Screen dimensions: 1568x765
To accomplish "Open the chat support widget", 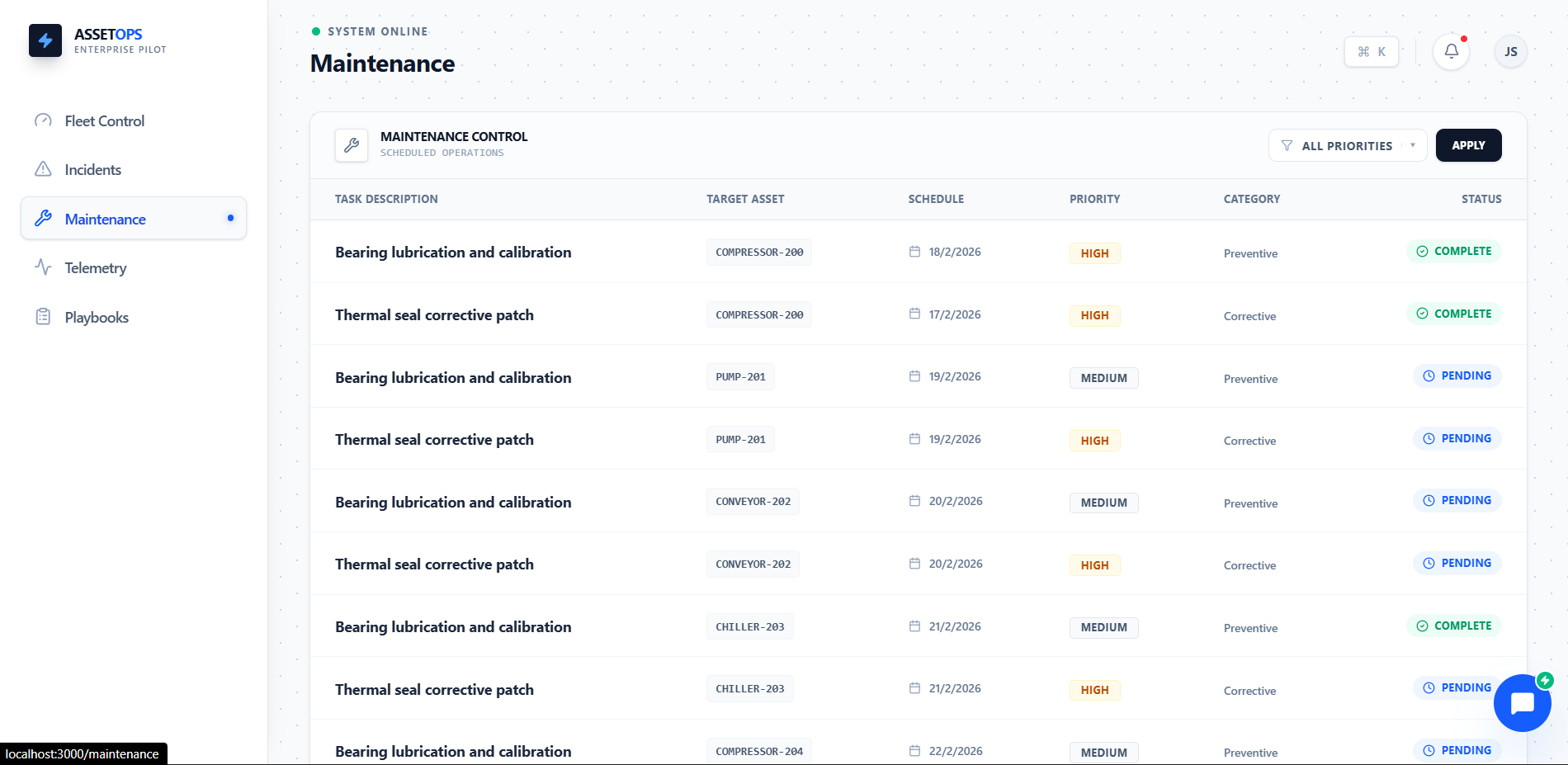I will pyautogui.click(x=1523, y=703).
